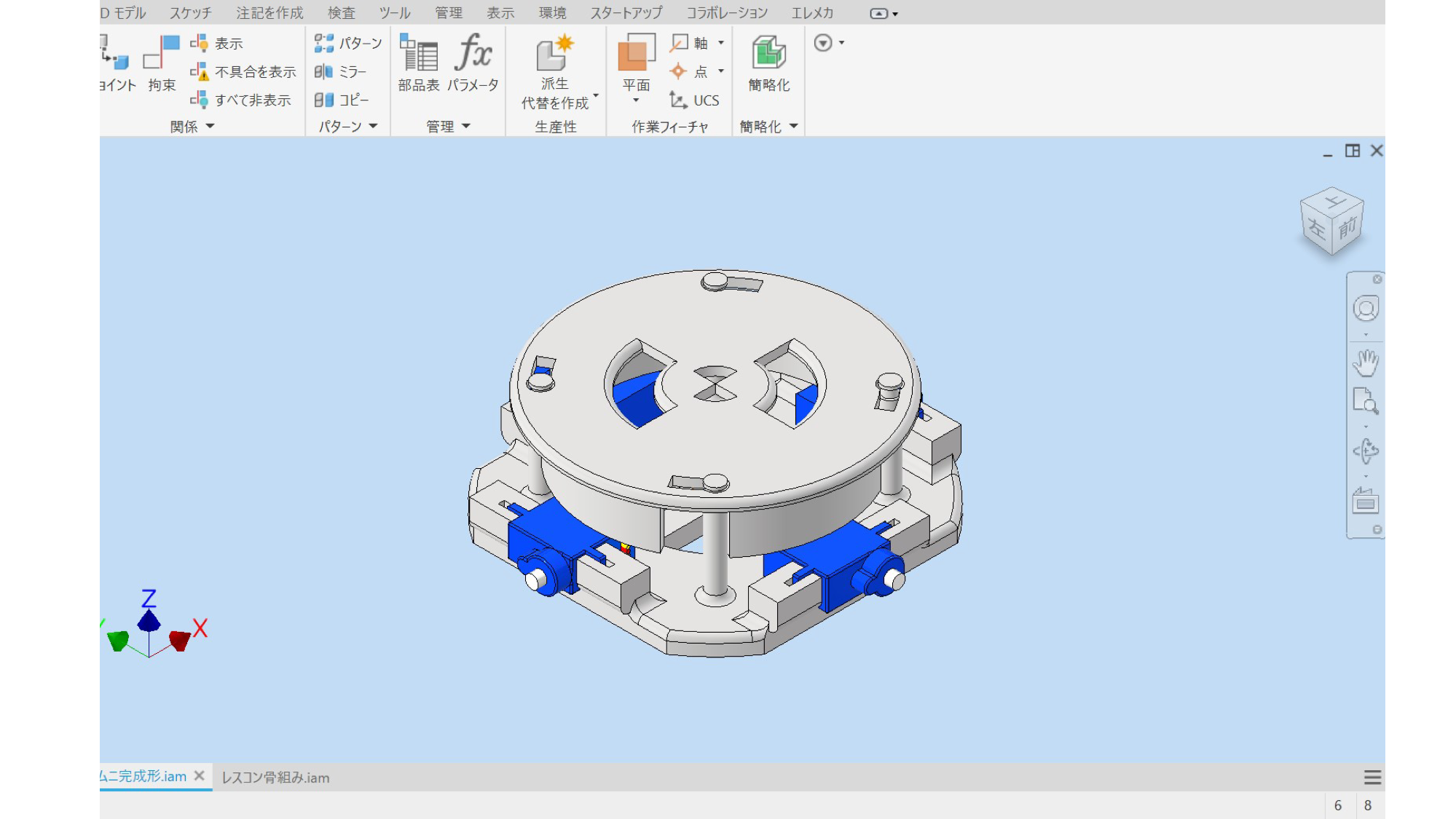Click the ViewCube 前 front face

[x=1347, y=228]
